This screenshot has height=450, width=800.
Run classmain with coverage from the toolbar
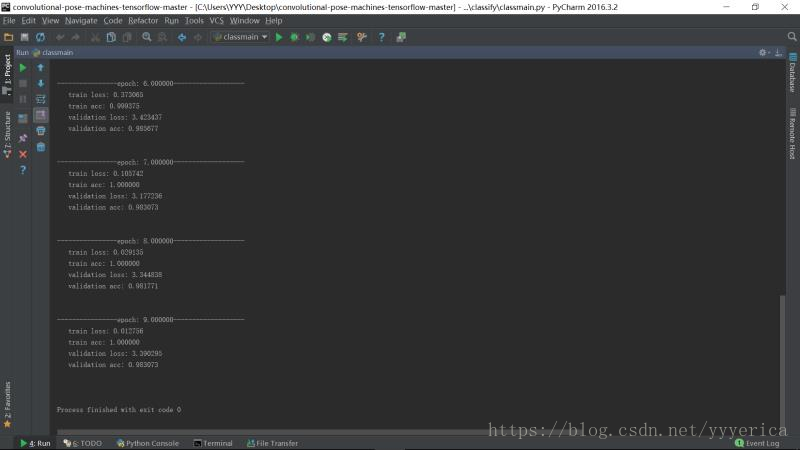310,37
